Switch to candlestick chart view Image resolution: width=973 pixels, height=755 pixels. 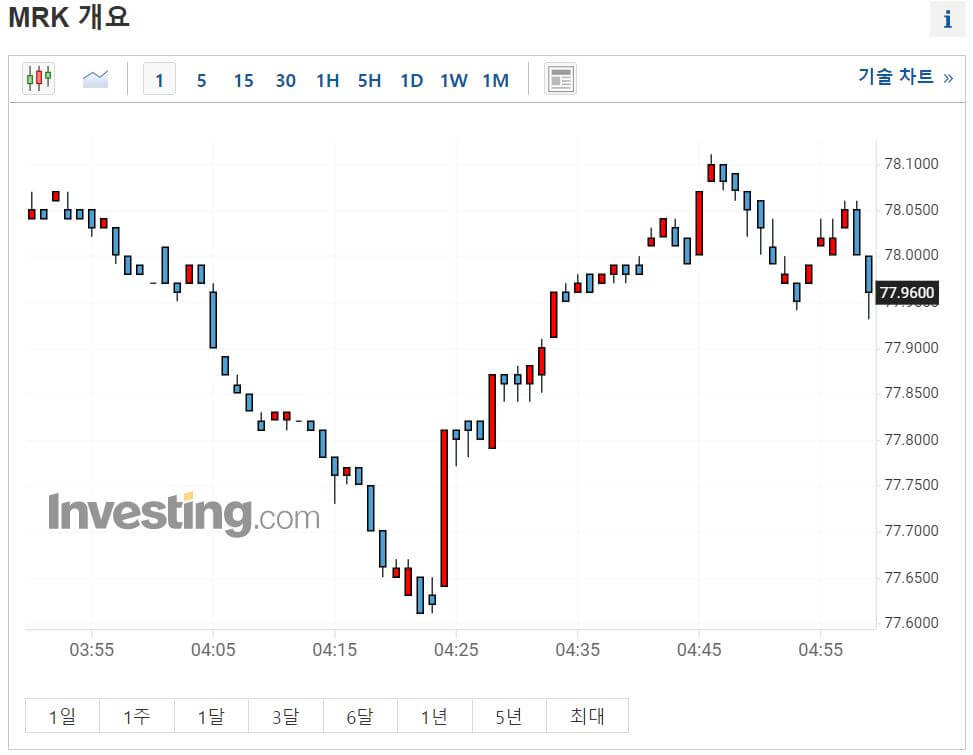38,79
